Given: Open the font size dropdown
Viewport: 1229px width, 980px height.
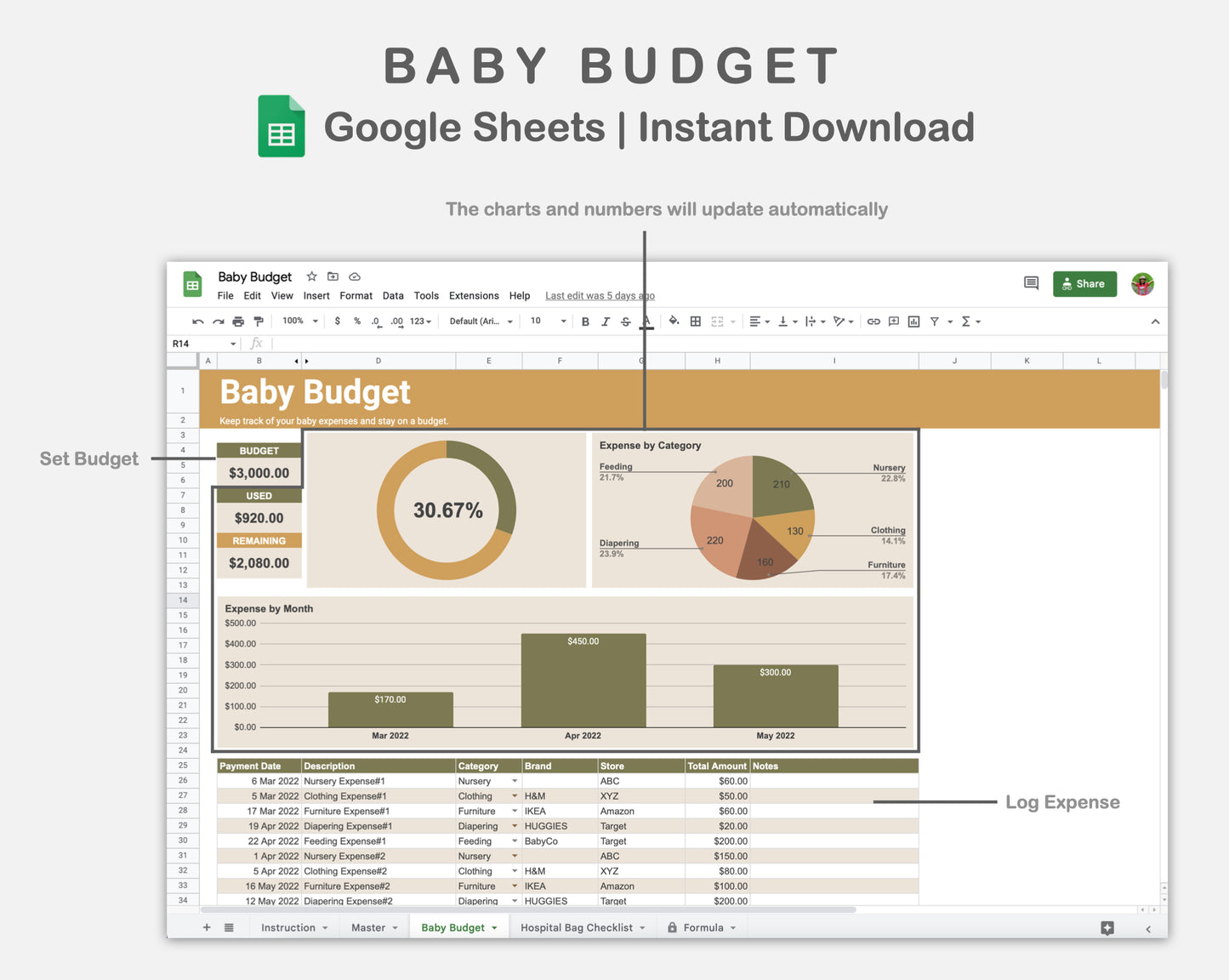Looking at the screenshot, I should click(545, 321).
